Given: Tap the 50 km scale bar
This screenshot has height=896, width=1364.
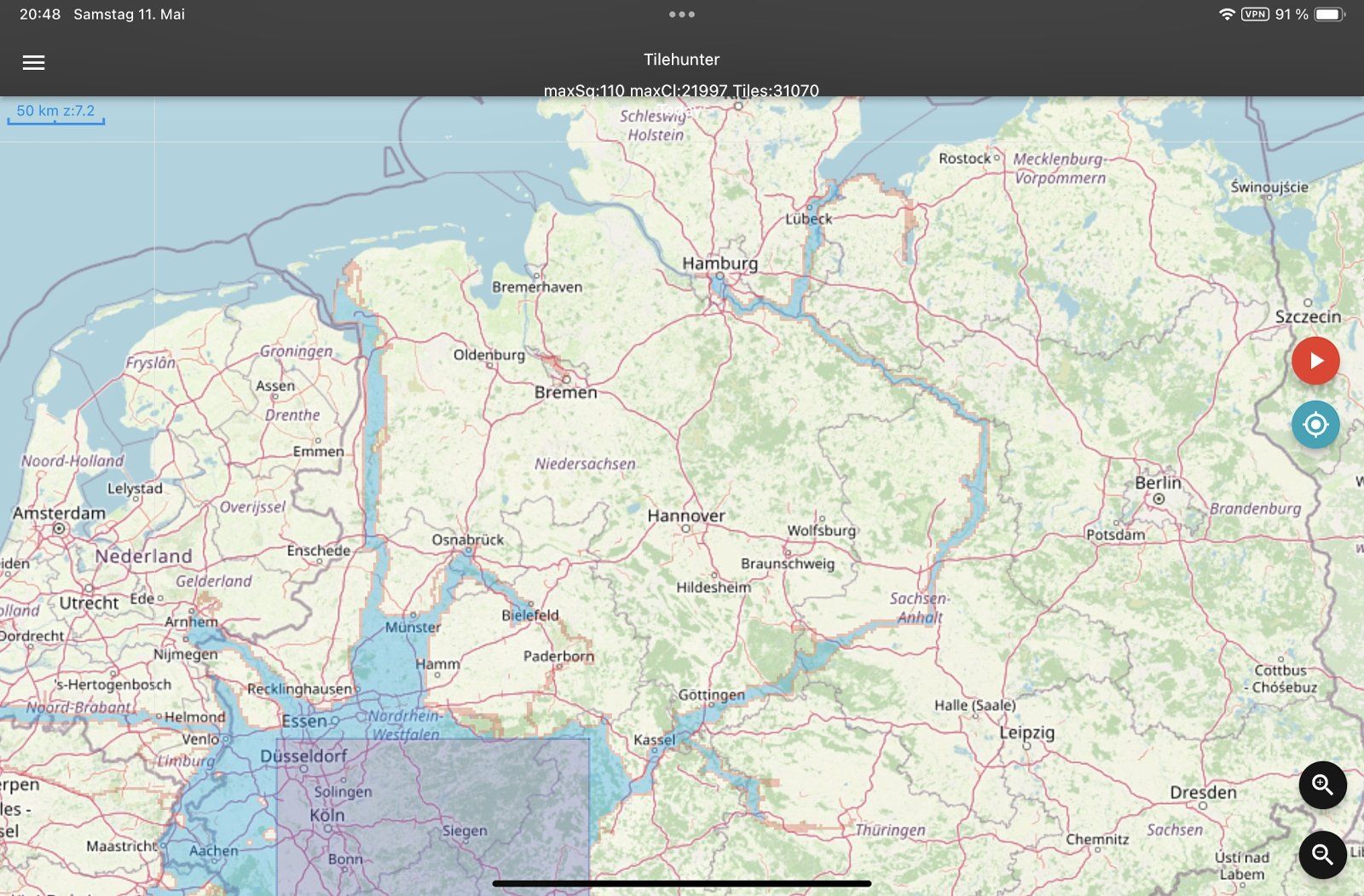Looking at the screenshot, I should 55,113.
